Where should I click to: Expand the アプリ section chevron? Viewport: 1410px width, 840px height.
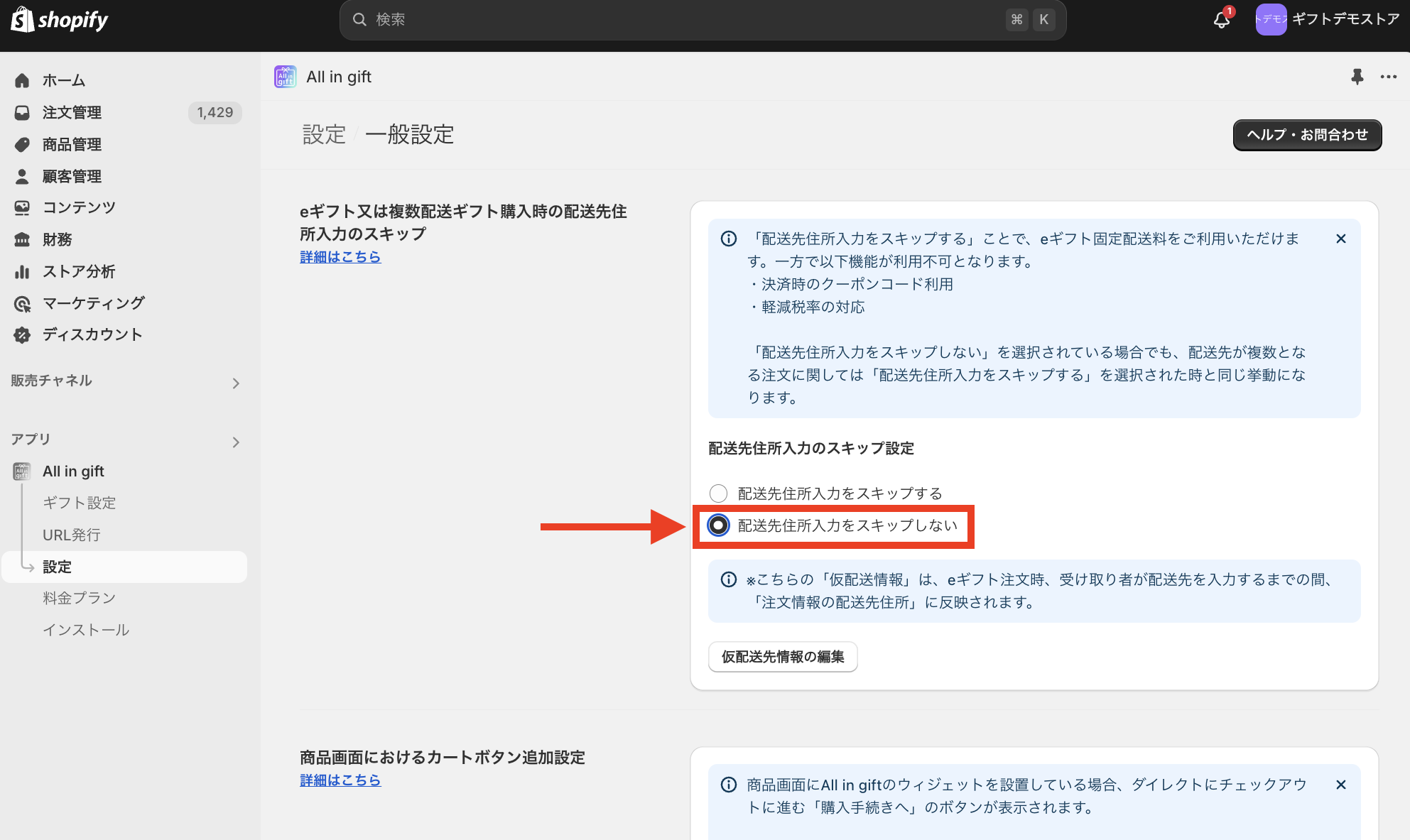pyautogui.click(x=236, y=442)
